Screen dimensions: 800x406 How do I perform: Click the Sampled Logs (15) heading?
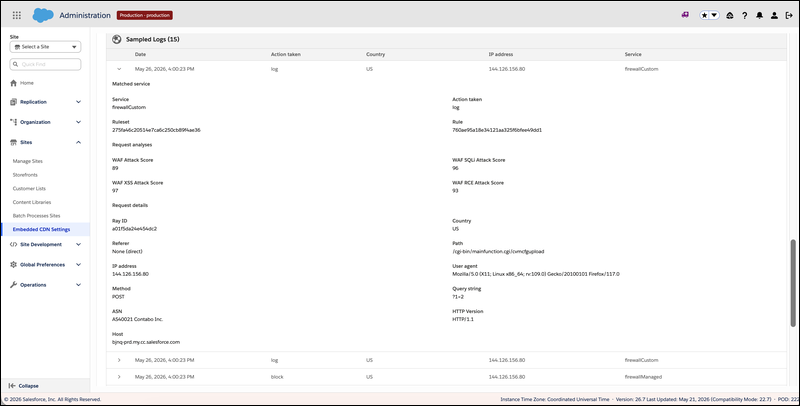pyautogui.click(x=153, y=39)
